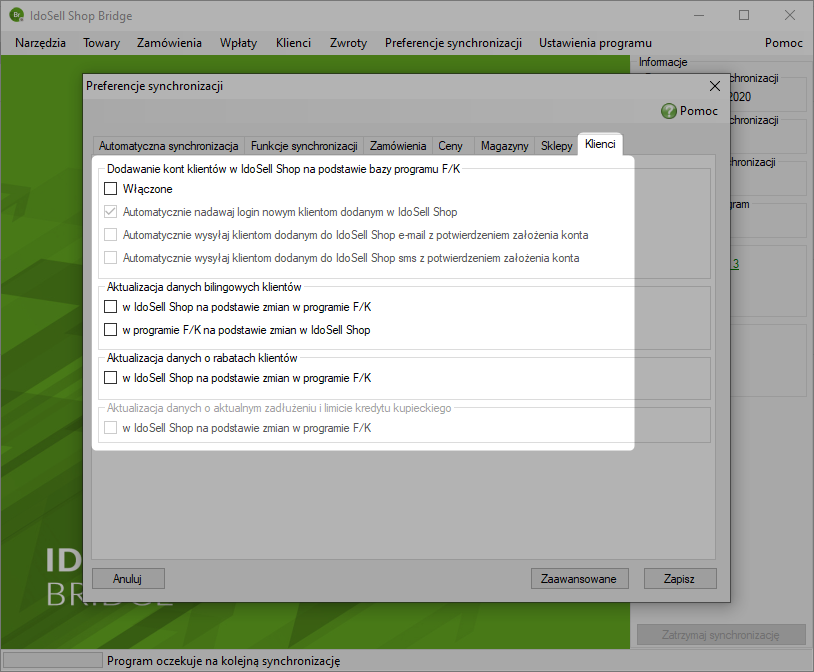Open the Wpłaty menu

click(x=238, y=43)
